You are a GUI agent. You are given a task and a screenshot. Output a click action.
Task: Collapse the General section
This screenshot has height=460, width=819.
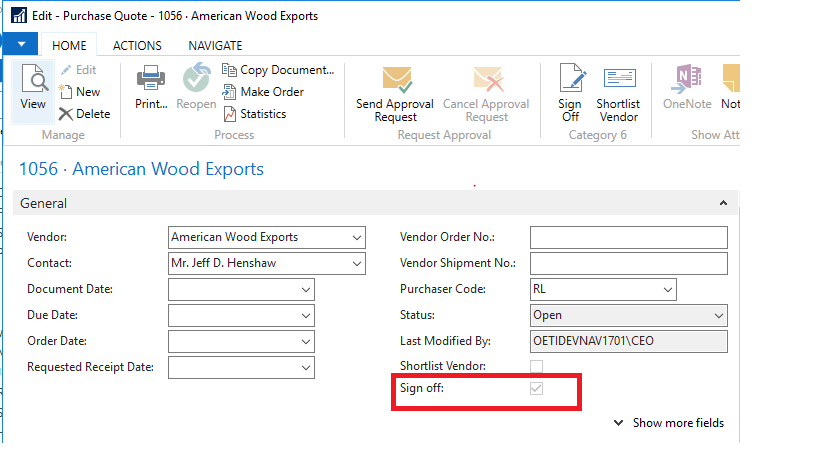(723, 203)
